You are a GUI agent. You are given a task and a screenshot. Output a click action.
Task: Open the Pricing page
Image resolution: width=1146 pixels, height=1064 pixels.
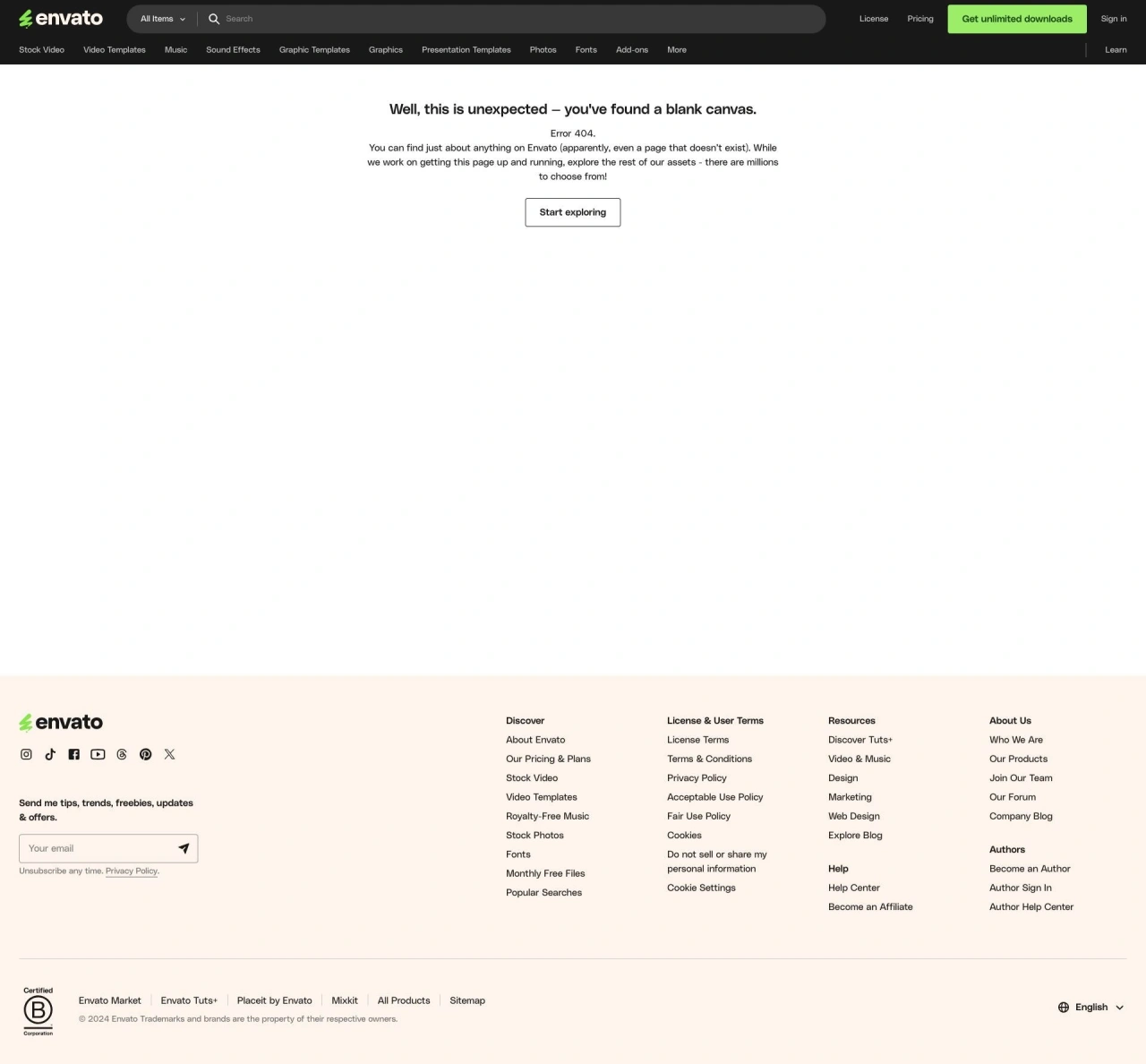pos(920,19)
